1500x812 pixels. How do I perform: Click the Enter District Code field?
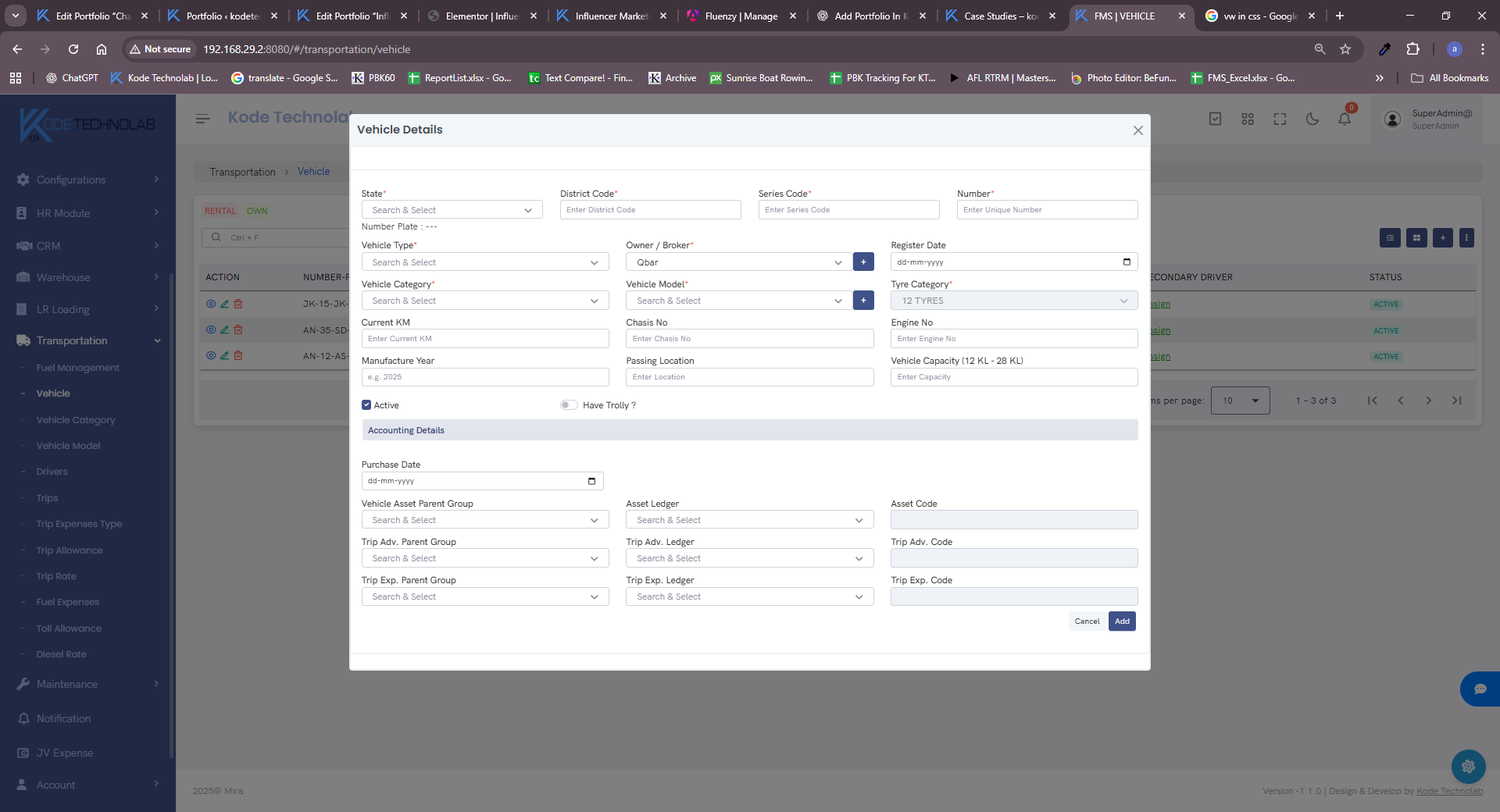[x=650, y=210]
